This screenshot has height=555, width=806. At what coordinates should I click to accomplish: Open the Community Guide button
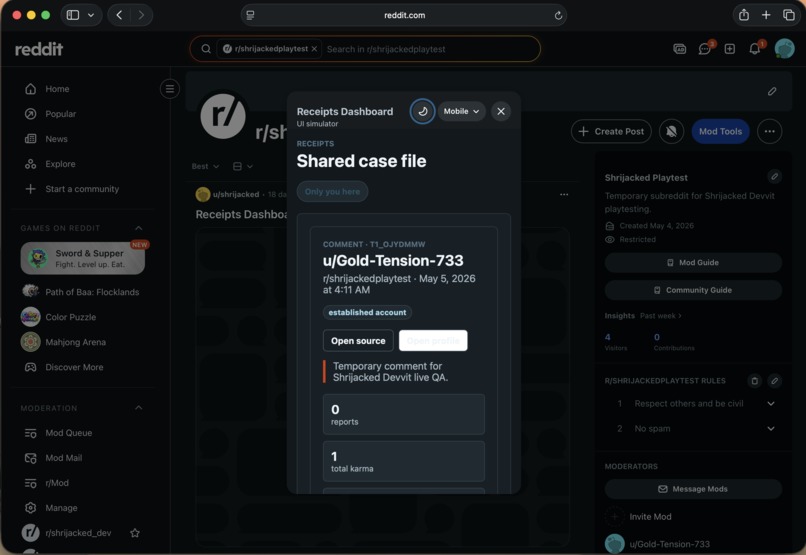click(x=693, y=290)
